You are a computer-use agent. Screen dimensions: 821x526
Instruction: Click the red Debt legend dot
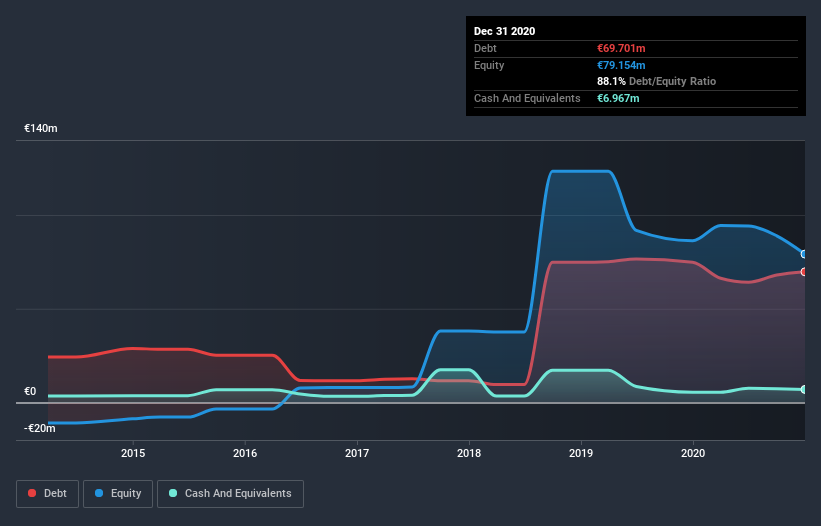32,493
